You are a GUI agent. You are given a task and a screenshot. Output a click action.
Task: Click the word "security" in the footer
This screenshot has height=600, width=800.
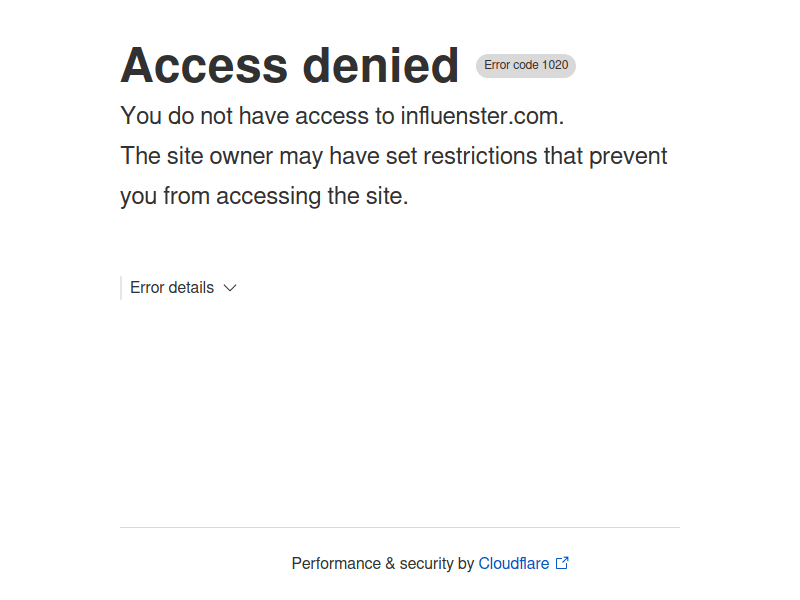[426, 564]
